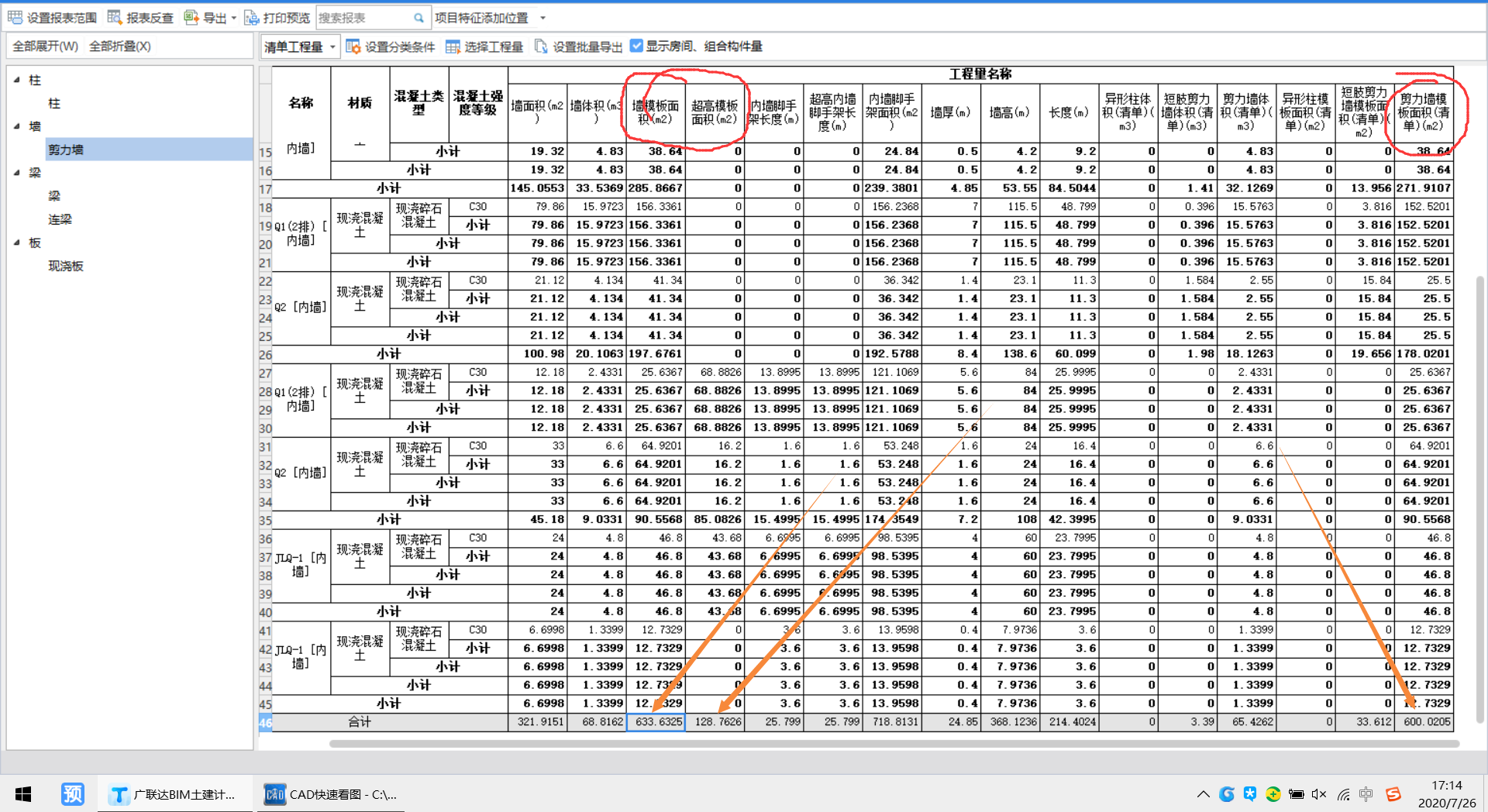
Task: Click the horizontal table scrollbar
Action: (894, 744)
